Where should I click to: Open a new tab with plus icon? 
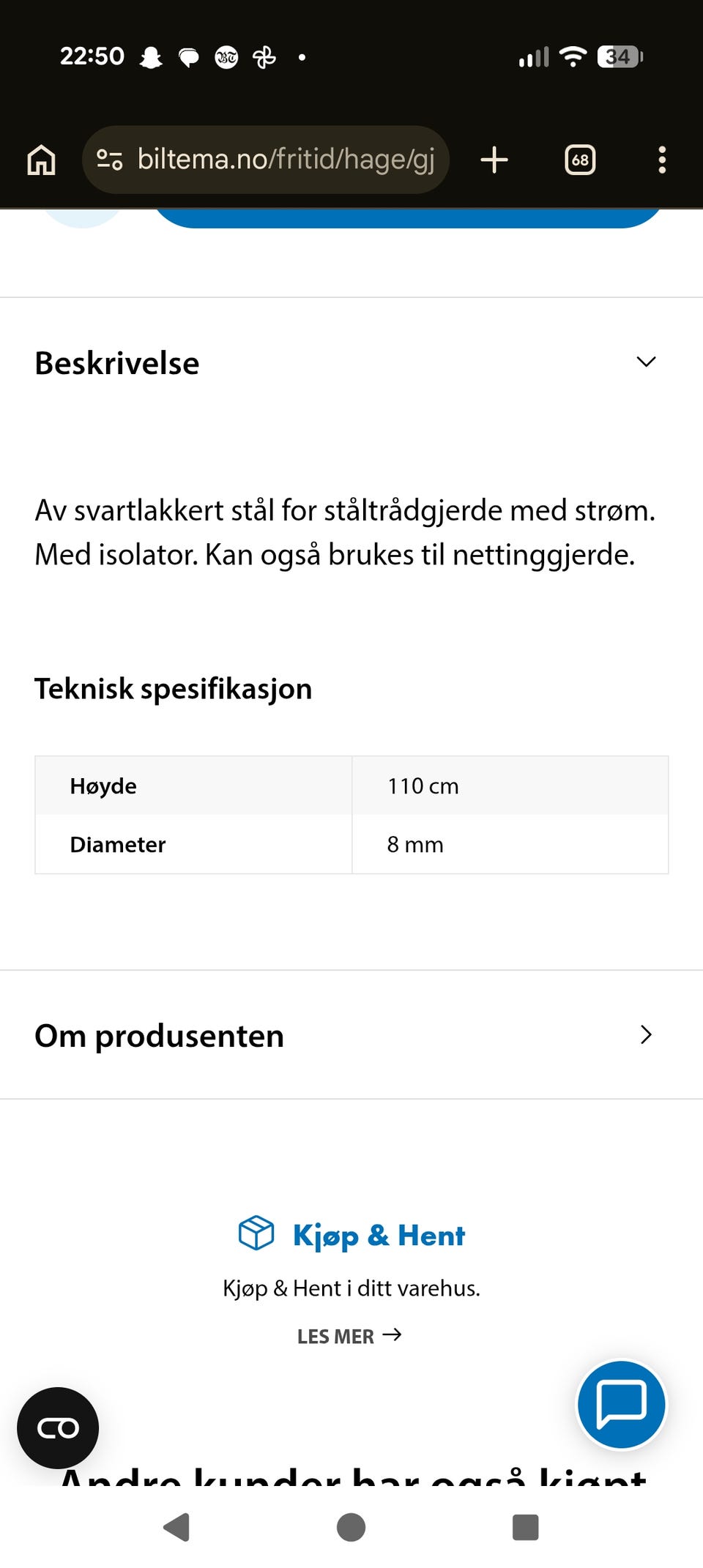click(x=494, y=160)
